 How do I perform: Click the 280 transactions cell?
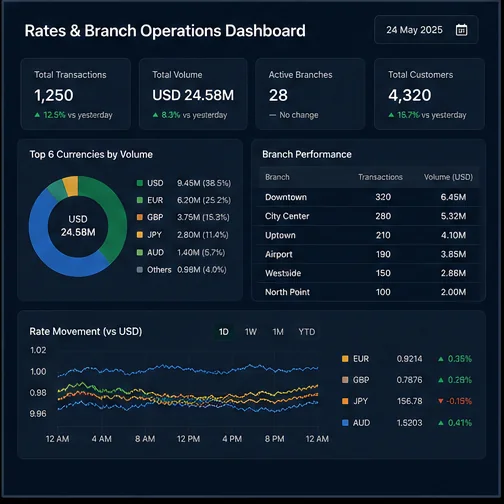coord(383,216)
